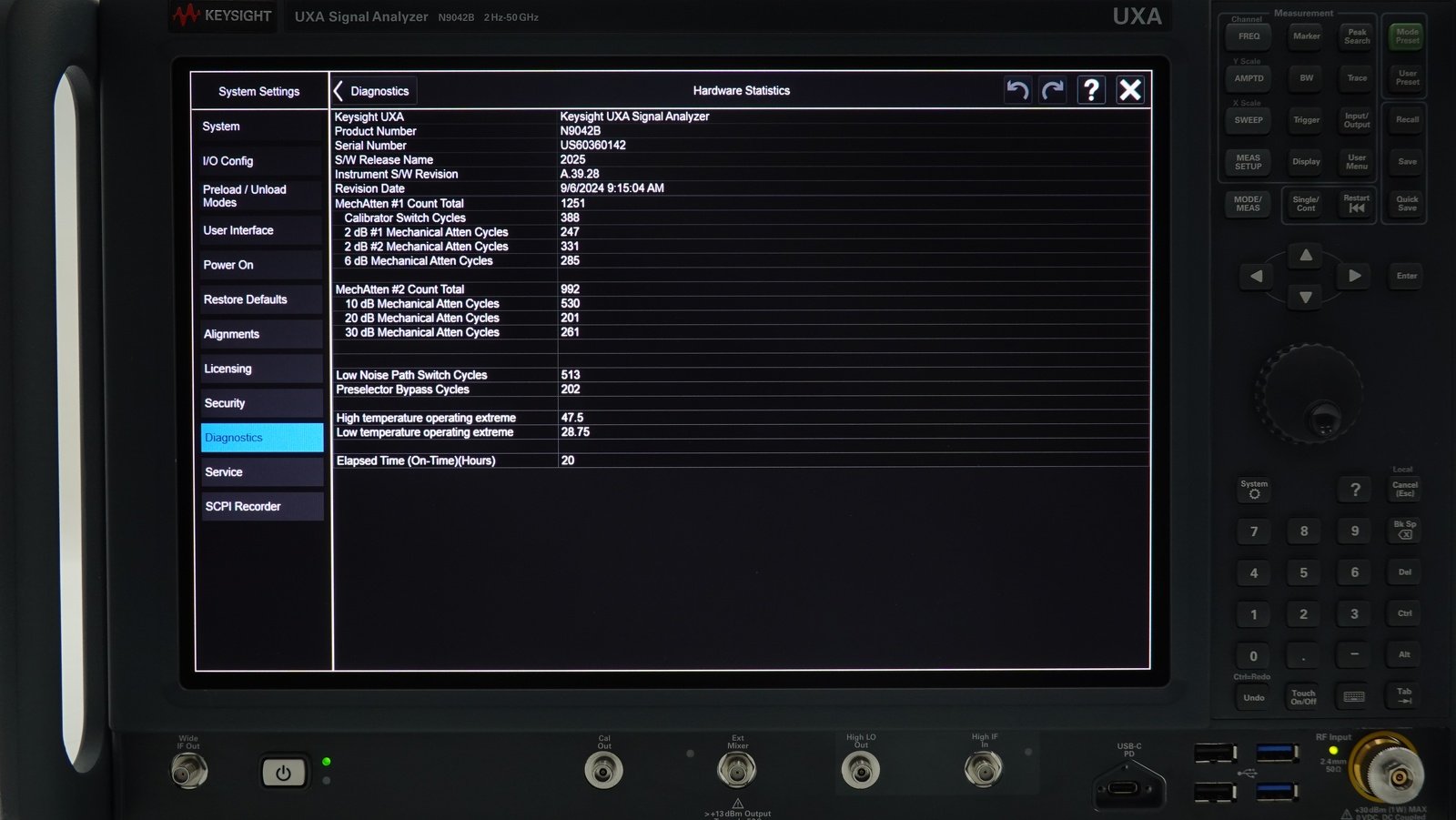
Task: Tap the Quick Save hardkey
Action: point(1407,204)
